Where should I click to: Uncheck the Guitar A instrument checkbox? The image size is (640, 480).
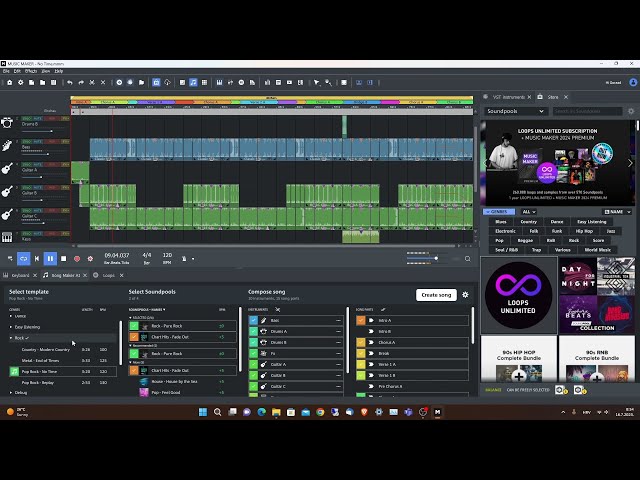[253, 364]
